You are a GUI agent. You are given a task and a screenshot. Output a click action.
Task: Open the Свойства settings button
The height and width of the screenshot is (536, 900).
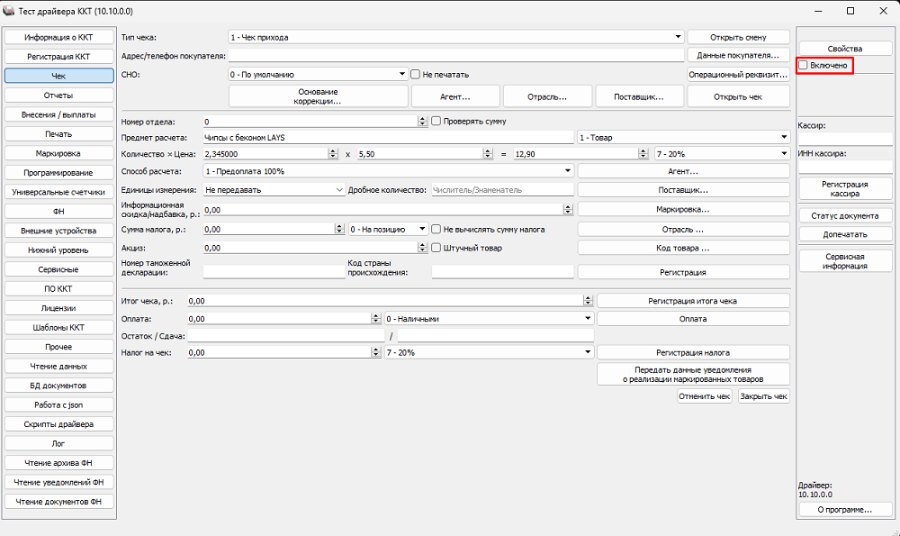pos(845,49)
